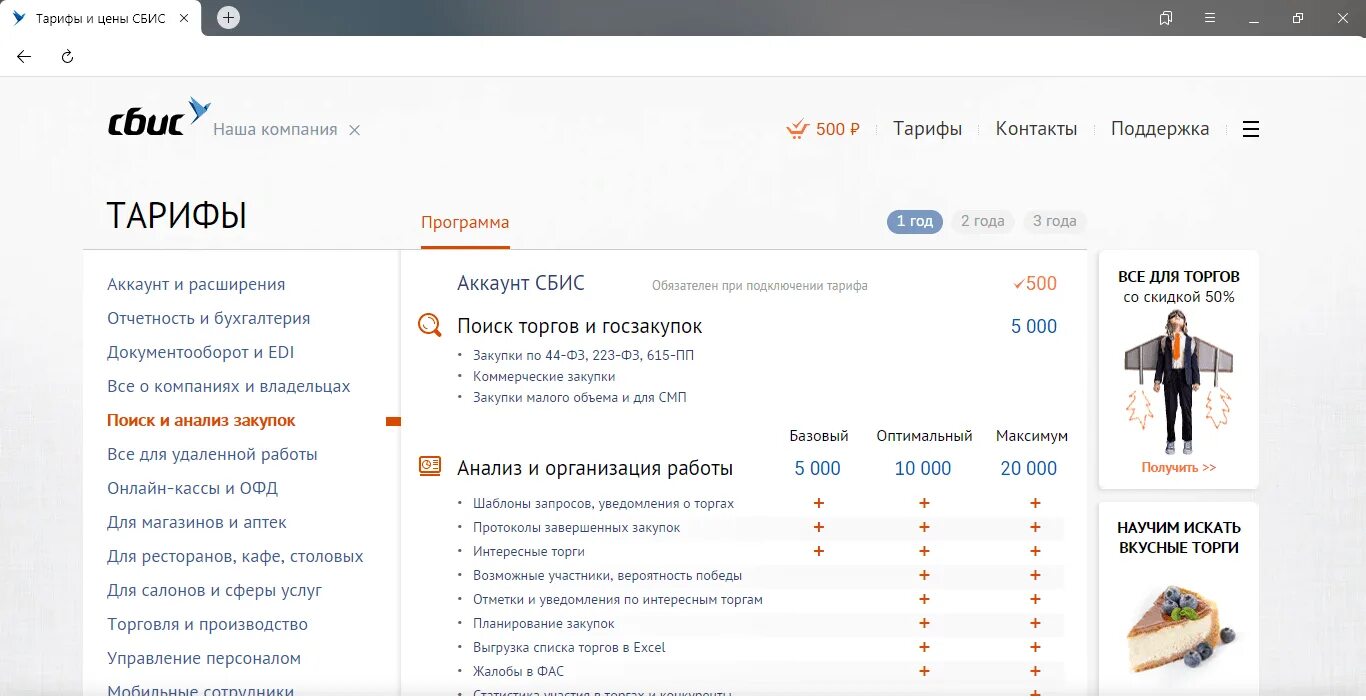Switch the period to 2 года
This screenshot has width=1366, height=700.
click(x=982, y=221)
